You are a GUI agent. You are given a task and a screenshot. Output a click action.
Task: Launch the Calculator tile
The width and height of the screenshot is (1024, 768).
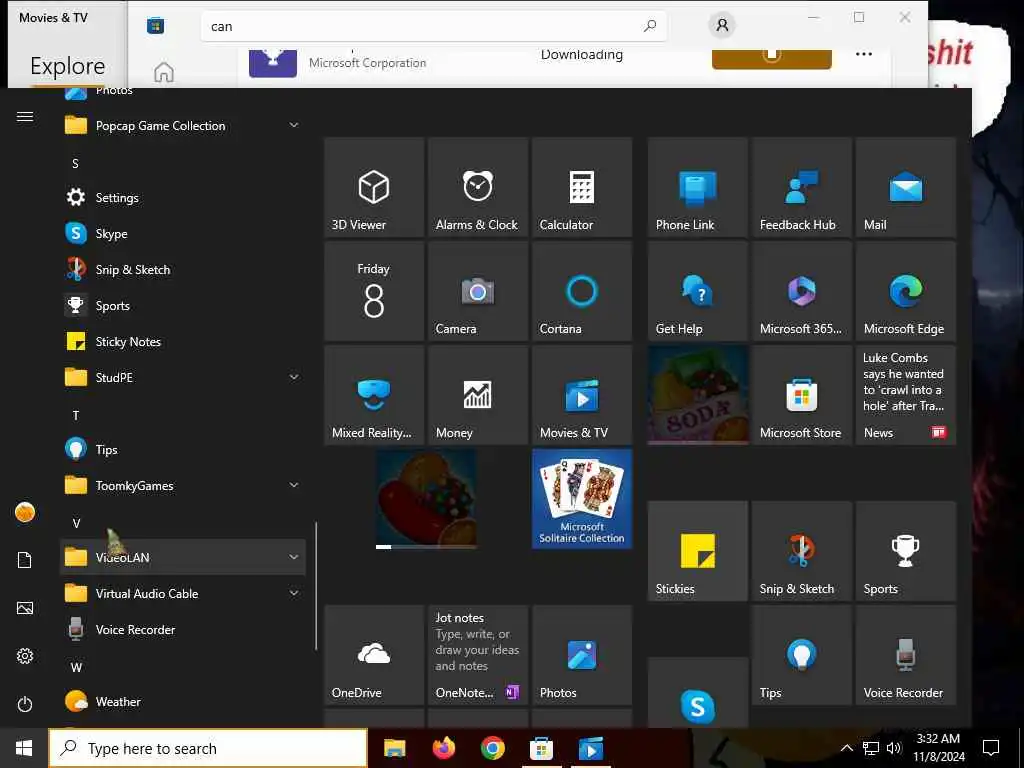click(582, 187)
